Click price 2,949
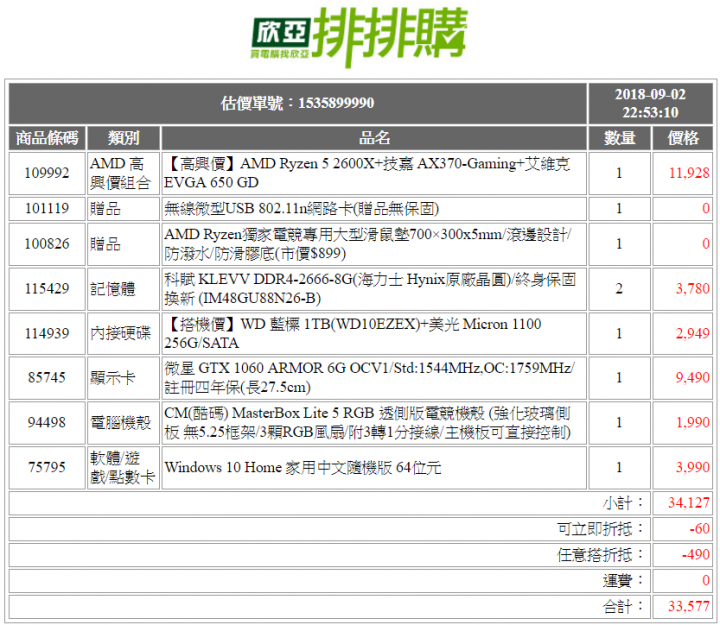 point(692,333)
